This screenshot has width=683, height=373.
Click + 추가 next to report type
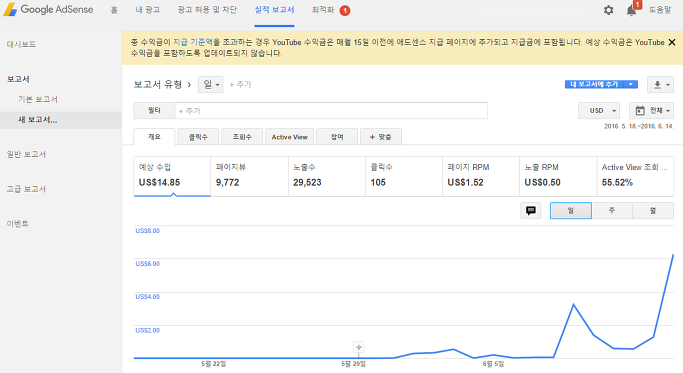point(240,85)
